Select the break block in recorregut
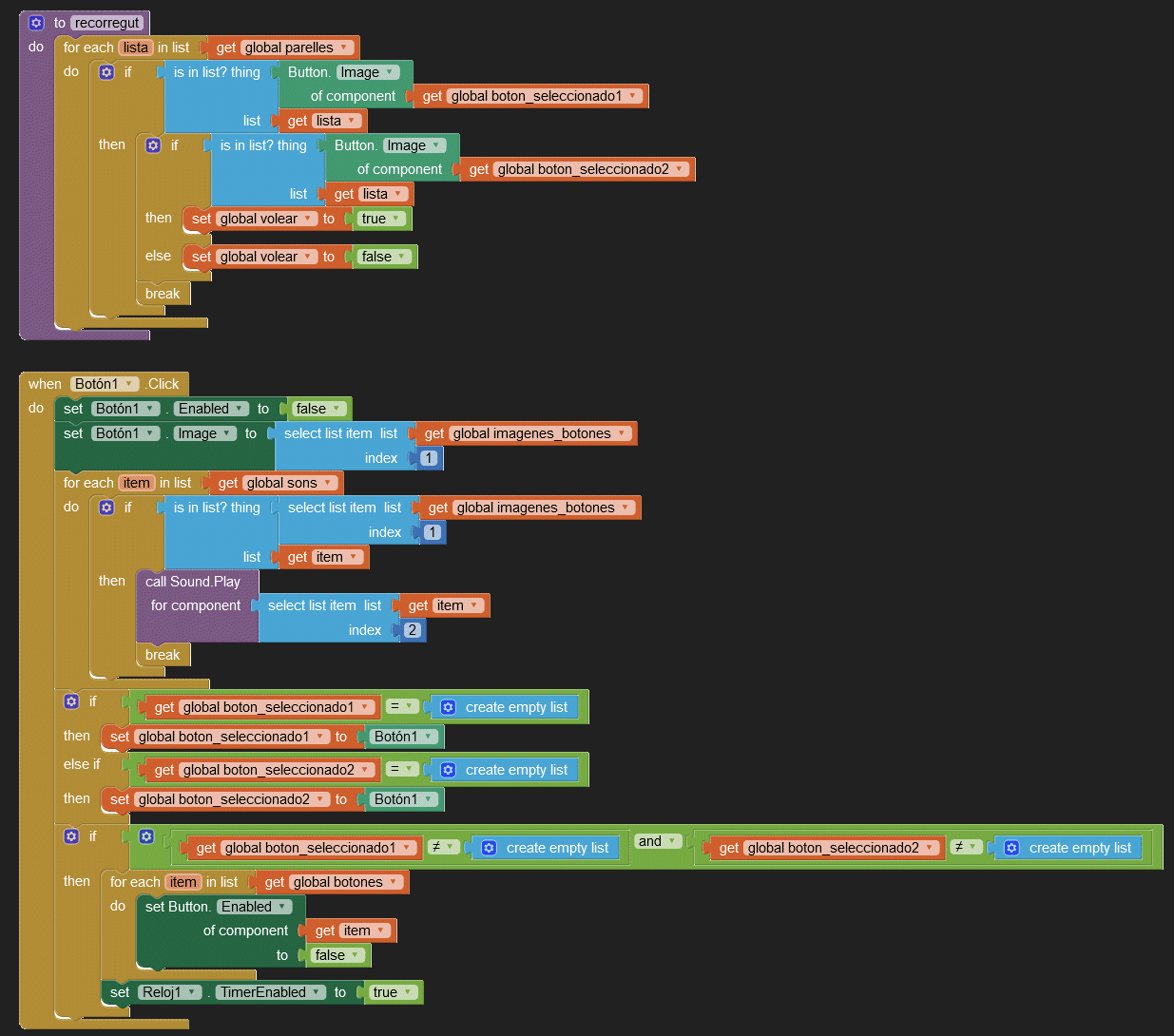Image resolution: width=1174 pixels, height=1036 pixels. 163,294
